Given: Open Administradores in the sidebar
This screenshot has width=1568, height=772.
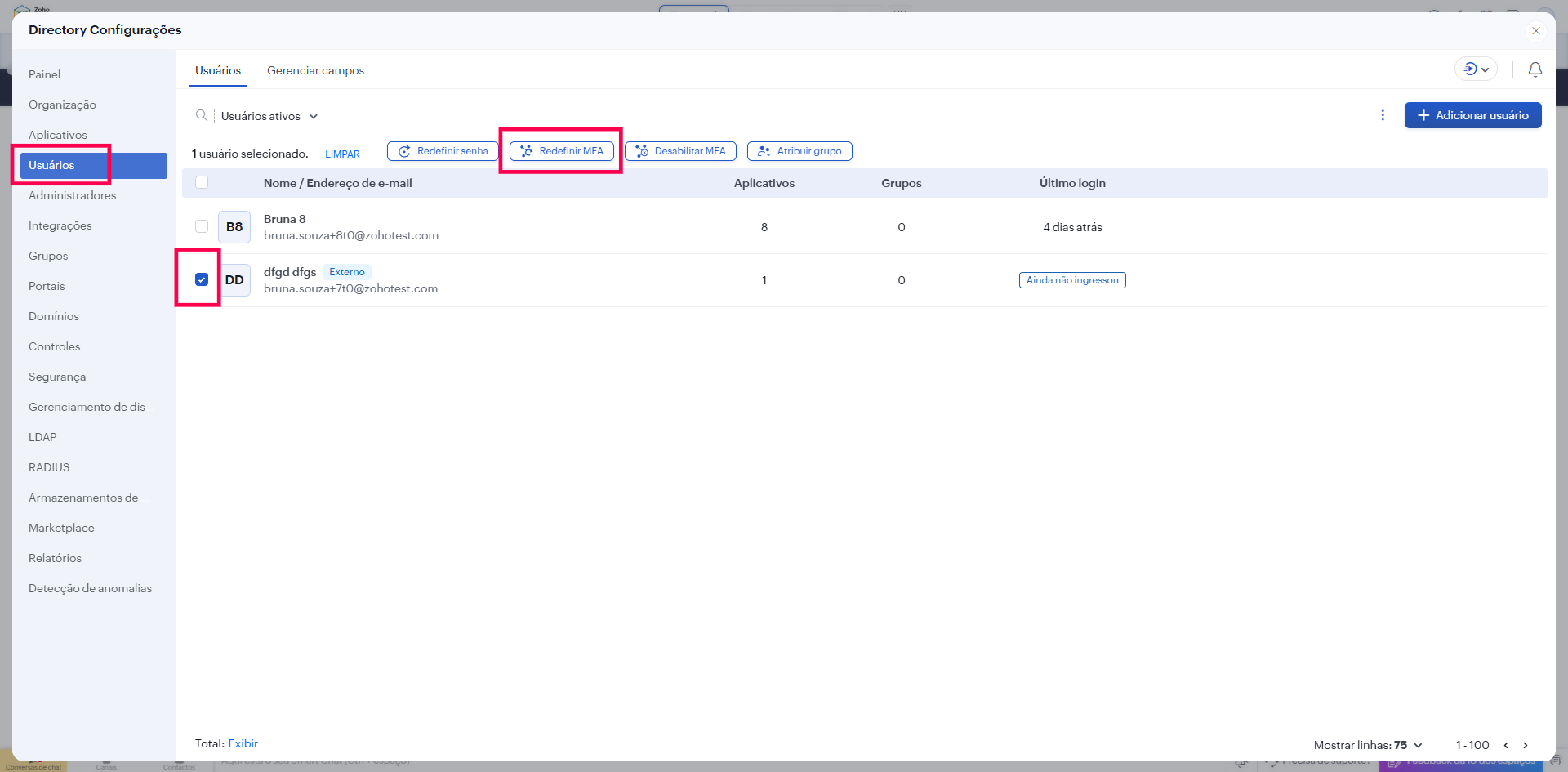Looking at the screenshot, I should tap(72, 195).
